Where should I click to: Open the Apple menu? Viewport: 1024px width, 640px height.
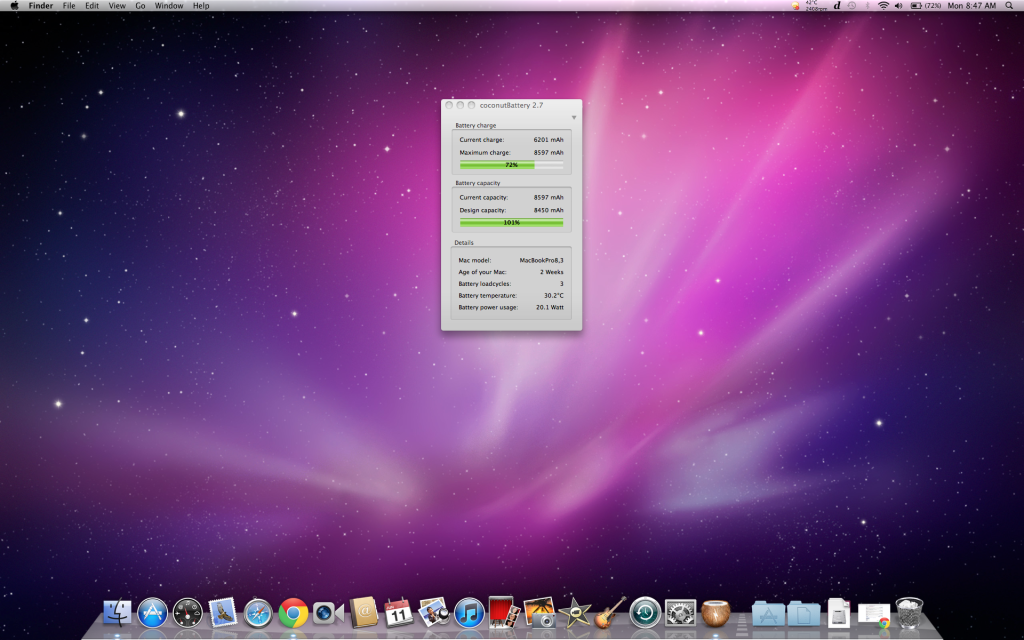[14, 6]
